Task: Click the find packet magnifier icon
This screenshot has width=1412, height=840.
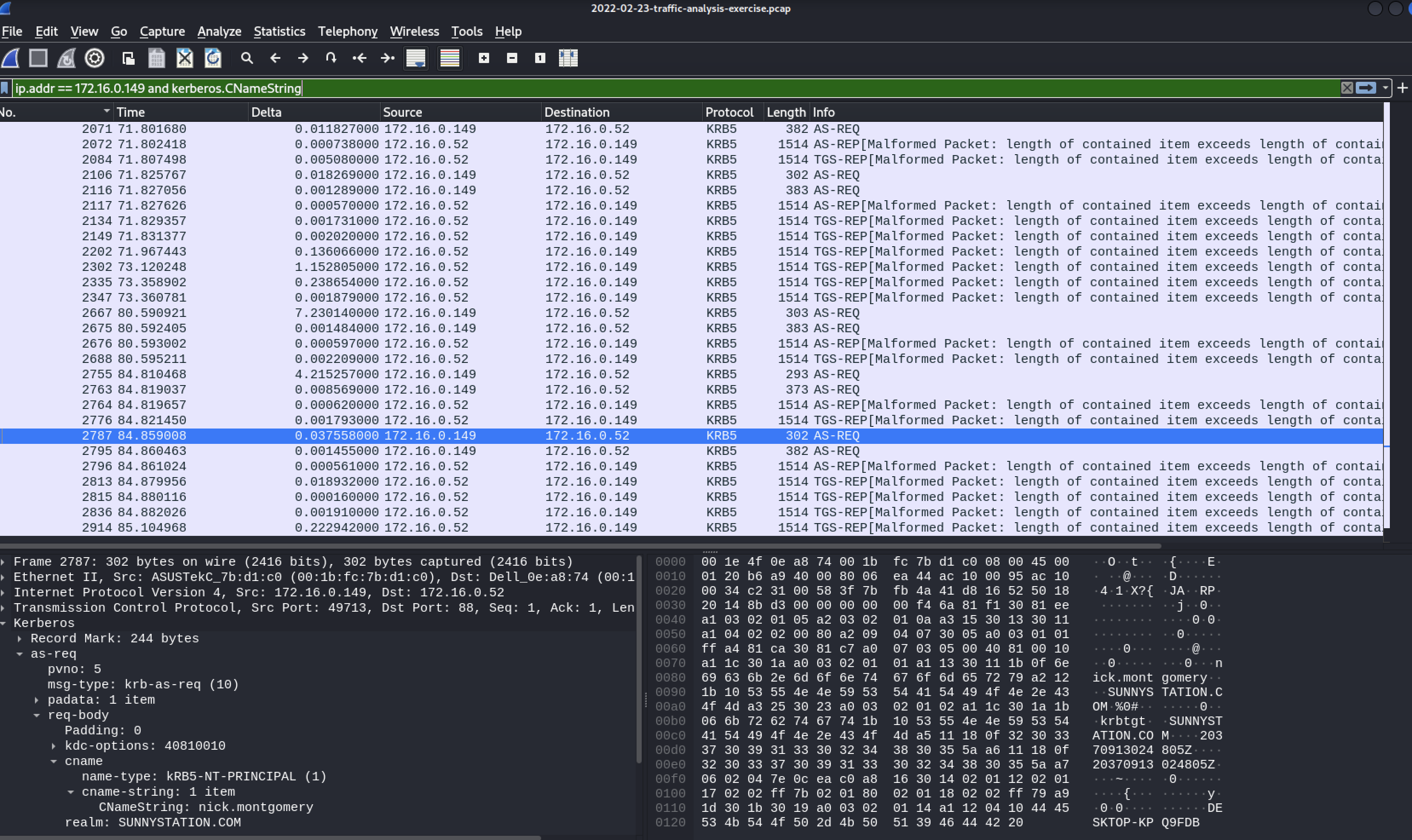Action: point(247,58)
